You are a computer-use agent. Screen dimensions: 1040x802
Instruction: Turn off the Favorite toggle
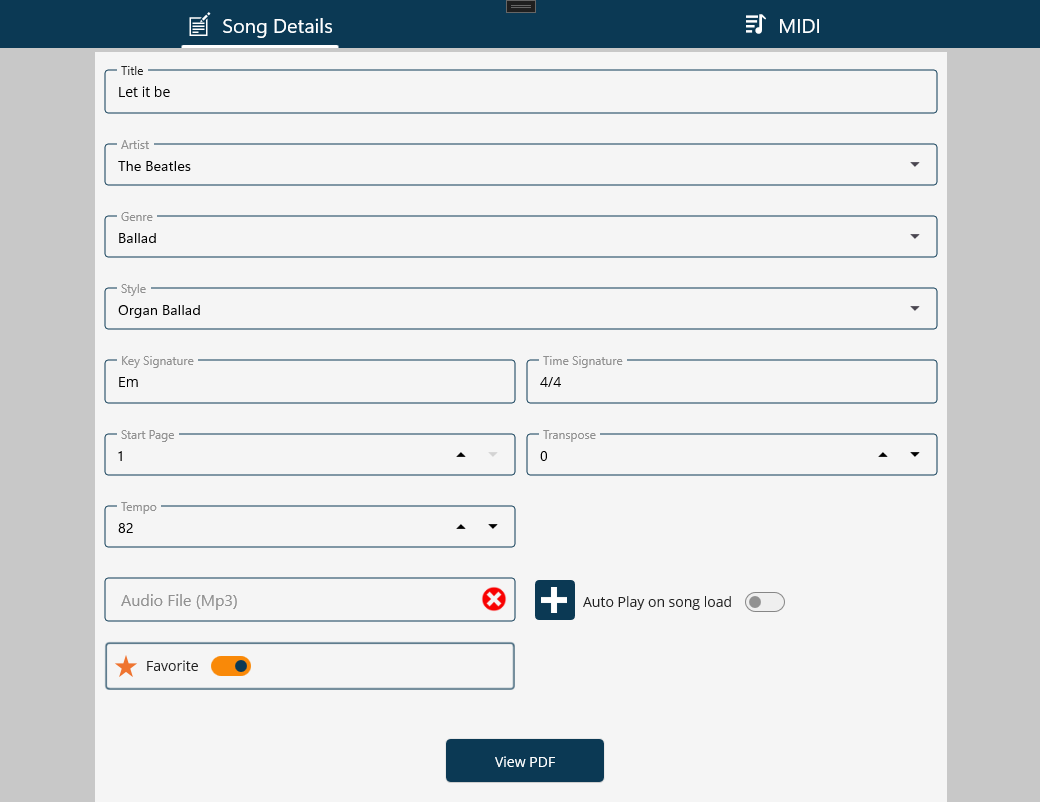[231, 666]
